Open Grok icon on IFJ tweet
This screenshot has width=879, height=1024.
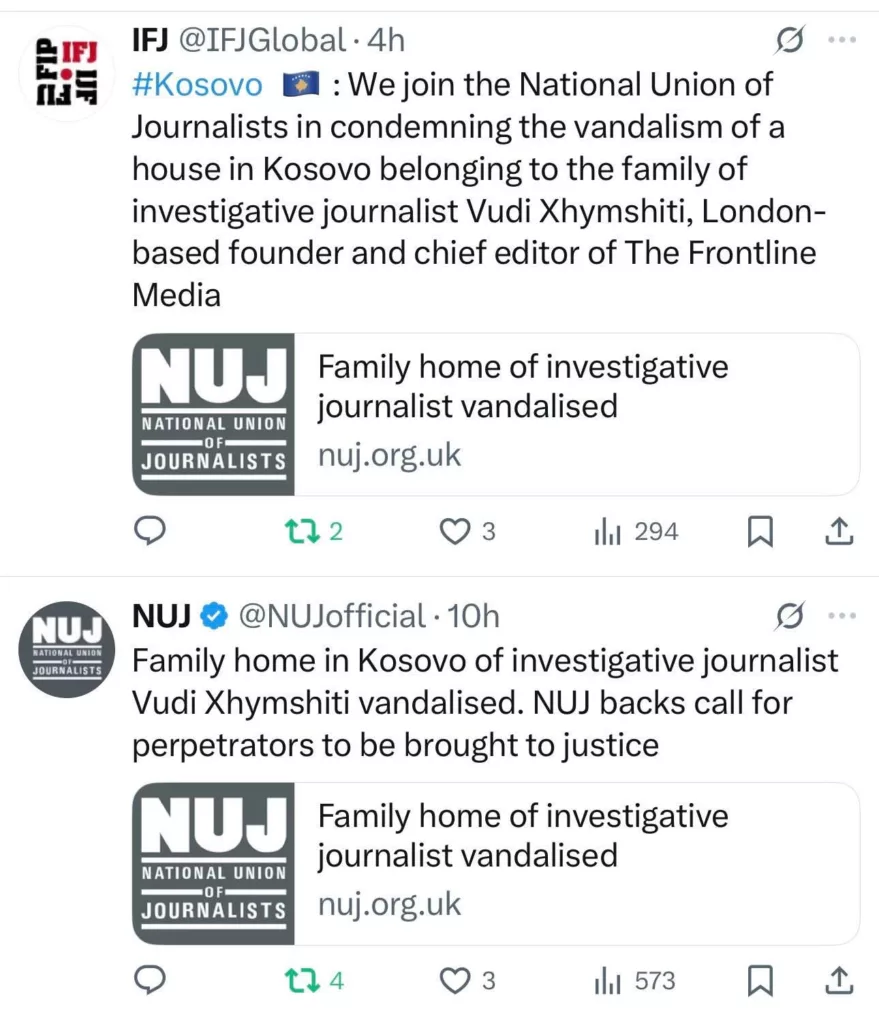click(x=790, y=41)
